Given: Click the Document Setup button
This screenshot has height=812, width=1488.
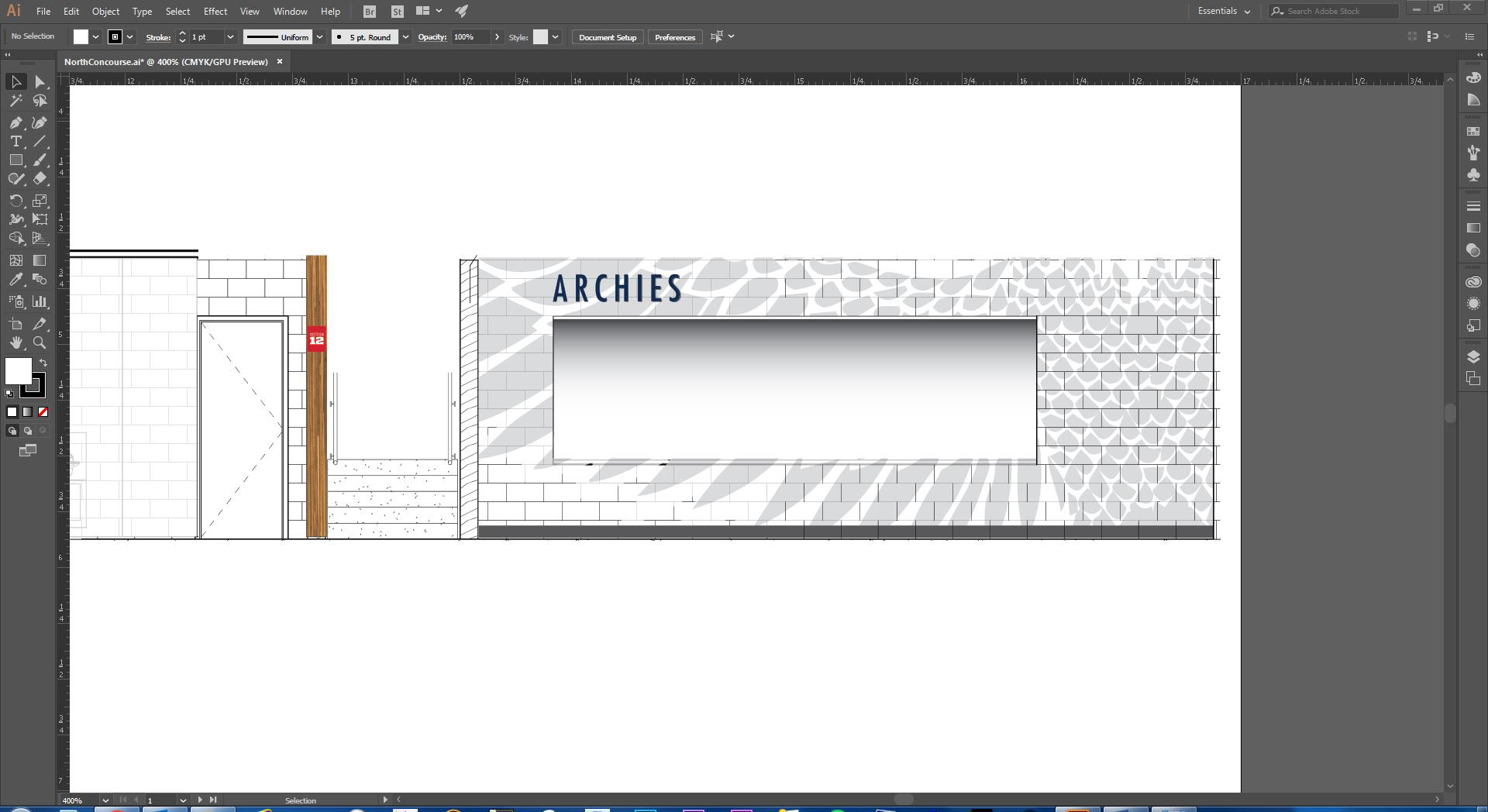Looking at the screenshot, I should tap(608, 37).
